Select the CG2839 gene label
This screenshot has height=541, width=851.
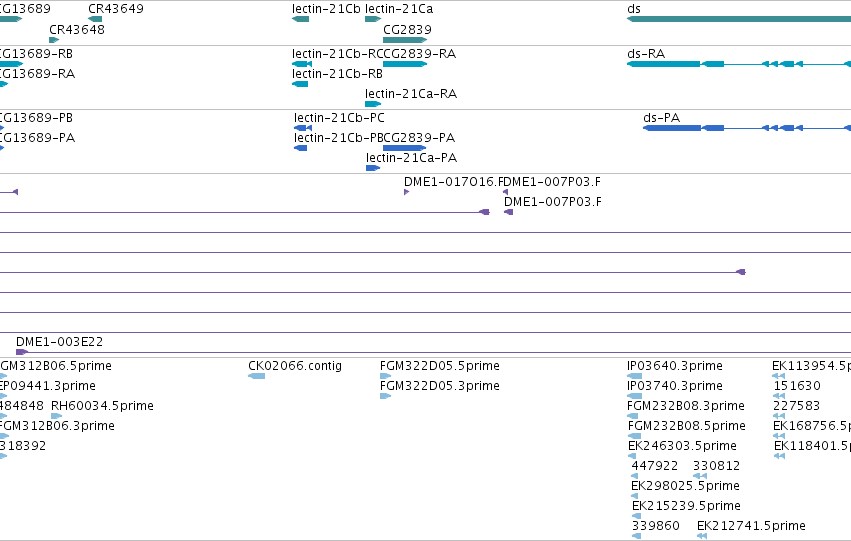[x=407, y=29]
